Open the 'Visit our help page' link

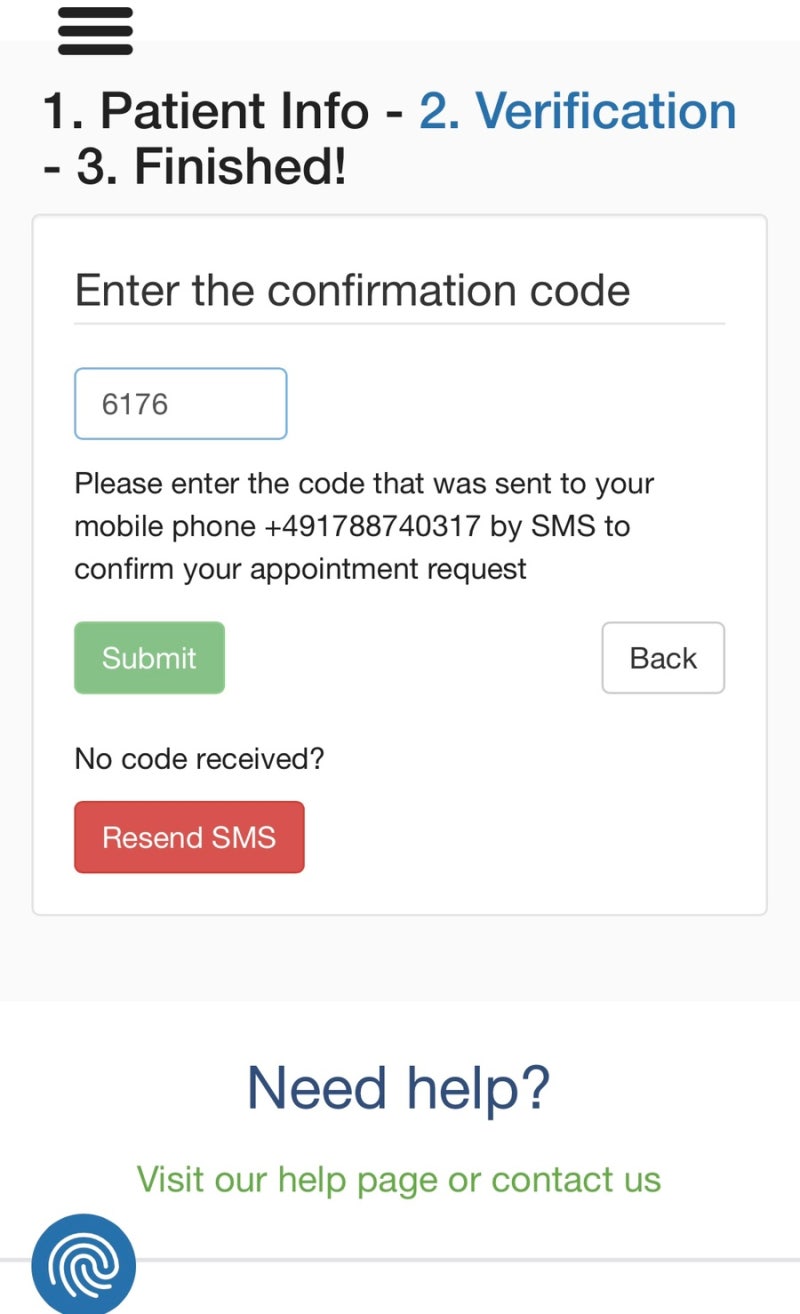tap(288, 1179)
